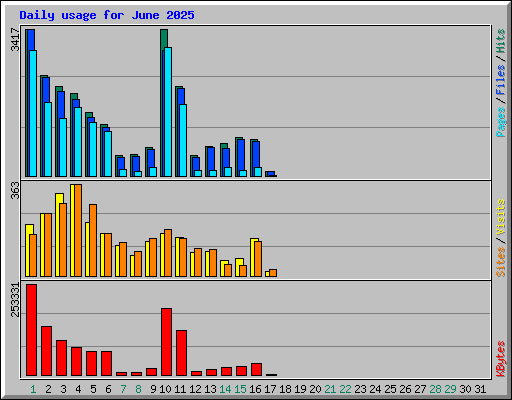The height and width of the screenshot is (400, 512).
Task: Click day 25 on the x-axis
Action: pyautogui.click(x=390, y=389)
